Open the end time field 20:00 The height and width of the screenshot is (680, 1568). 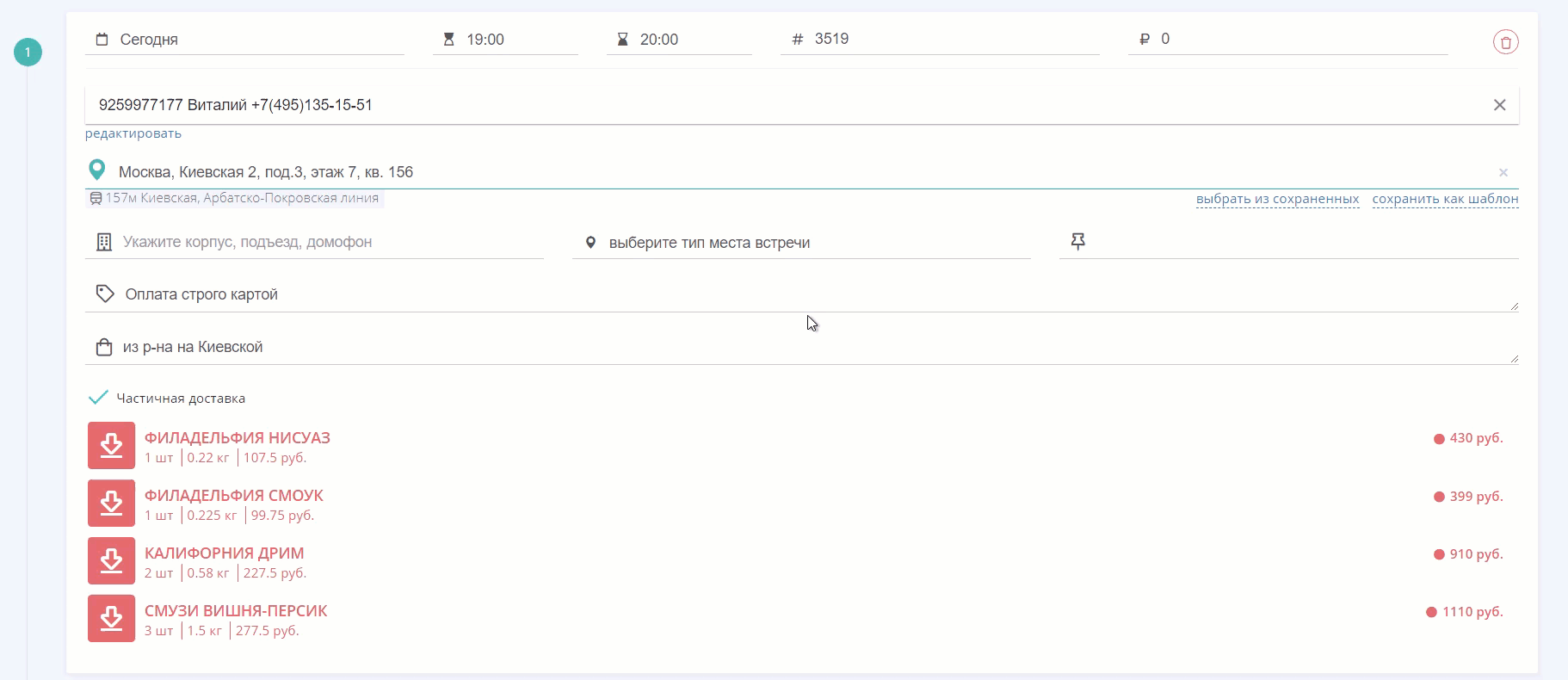679,40
